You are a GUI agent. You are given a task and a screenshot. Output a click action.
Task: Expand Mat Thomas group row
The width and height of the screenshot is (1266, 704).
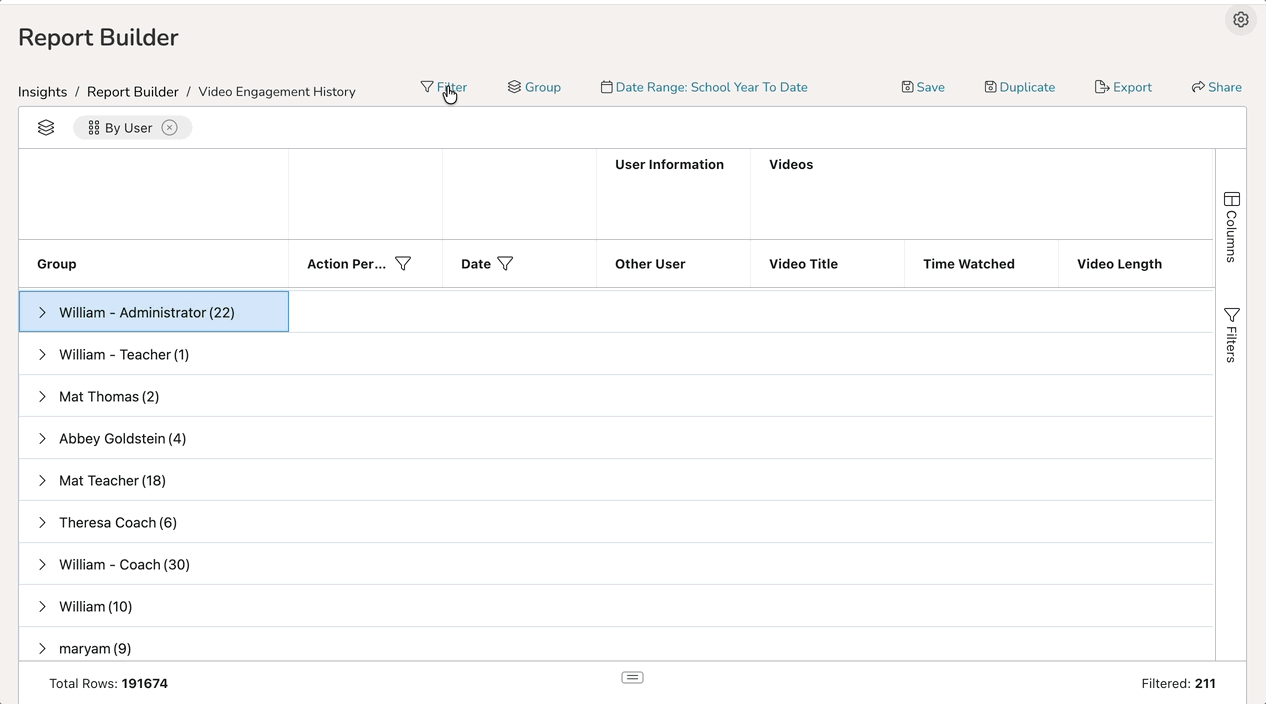42,397
